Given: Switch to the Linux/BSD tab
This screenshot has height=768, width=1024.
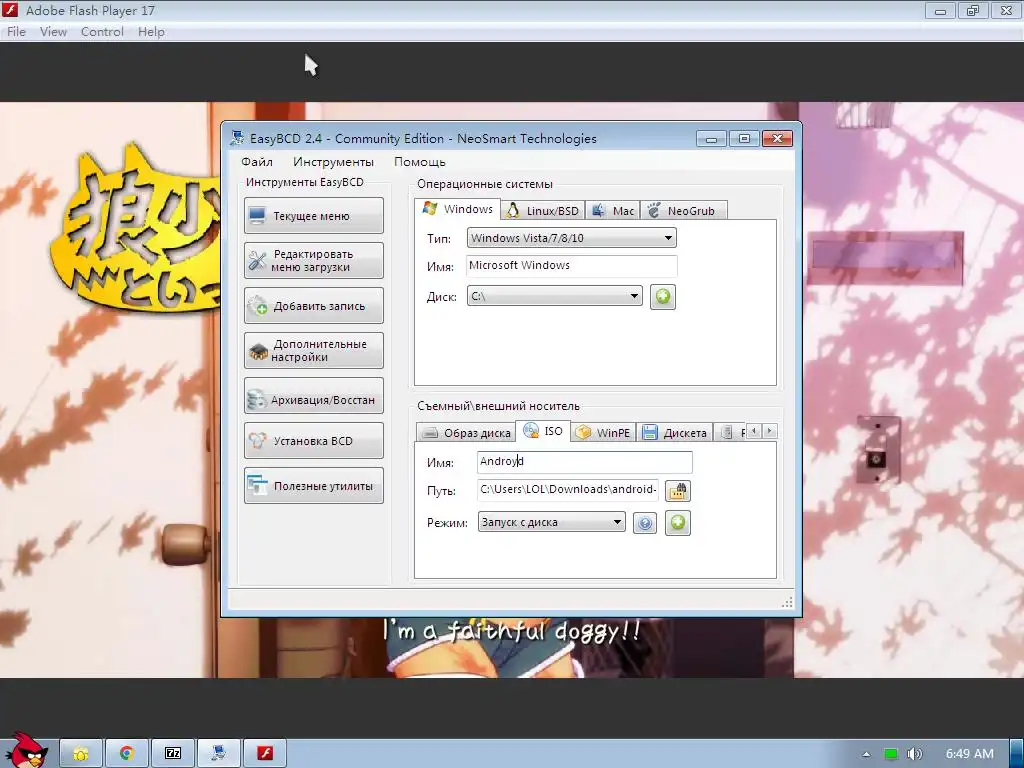Looking at the screenshot, I should tap(543, 211).
